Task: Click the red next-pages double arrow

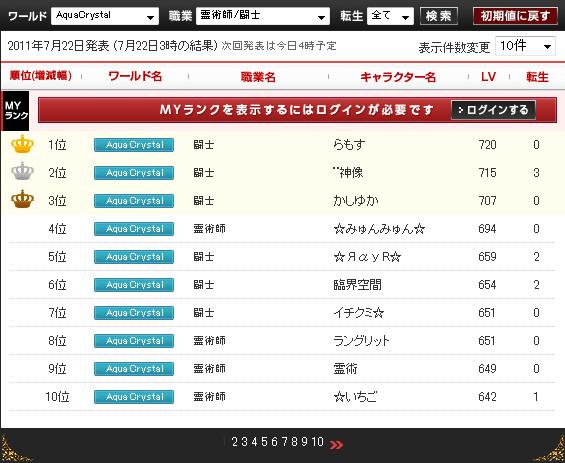Action: (336, 445)
